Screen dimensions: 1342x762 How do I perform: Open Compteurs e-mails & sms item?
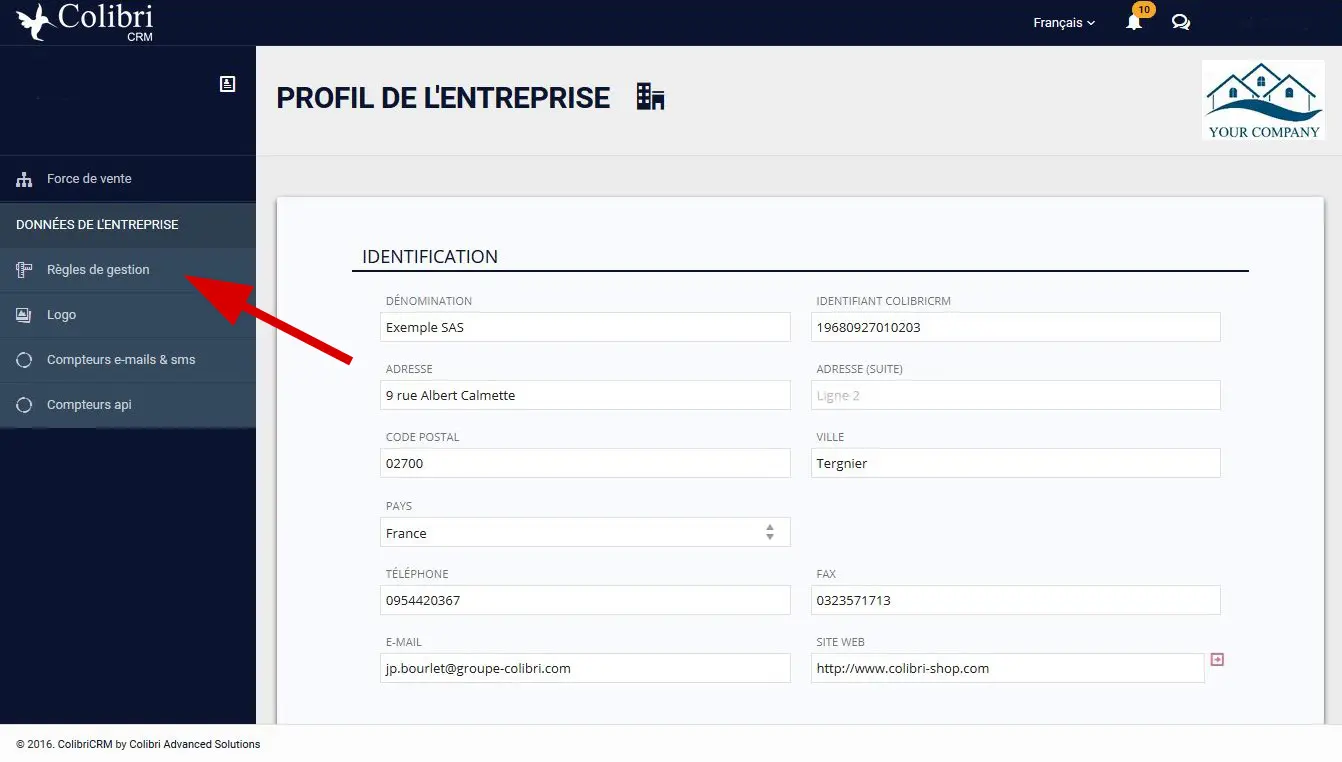click(x=128, y=360)
